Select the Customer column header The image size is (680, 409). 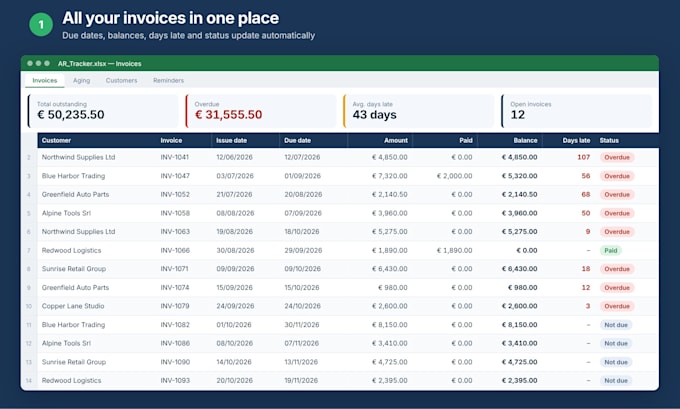pyautogui.click(x=56, y=140)
